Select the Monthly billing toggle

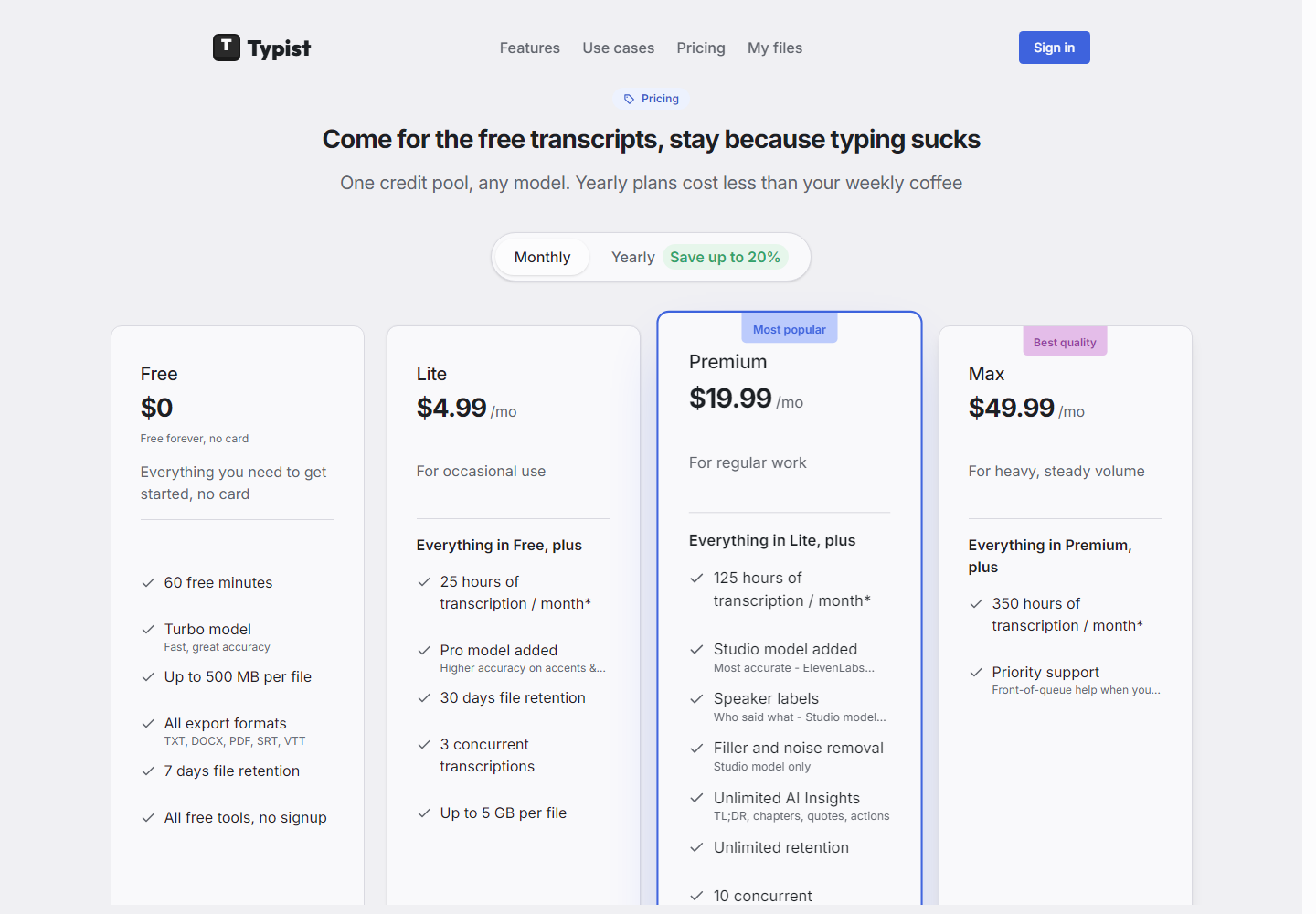tap(542, 257)
